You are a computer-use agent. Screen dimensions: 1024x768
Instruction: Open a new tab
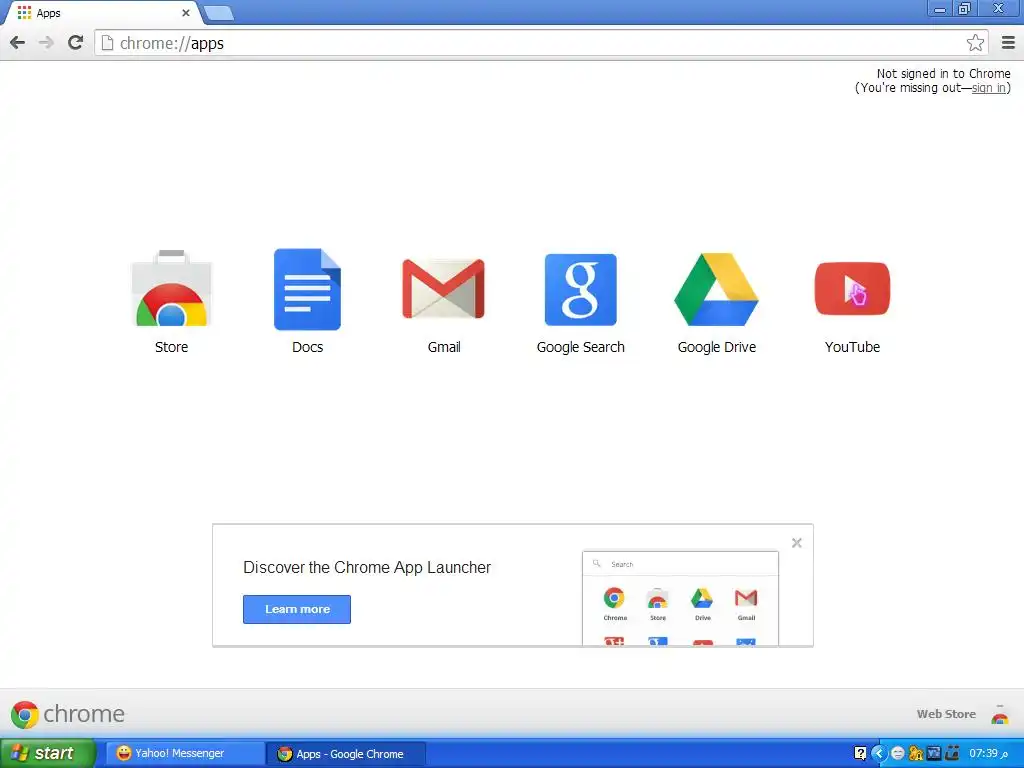tap(218, 13)
